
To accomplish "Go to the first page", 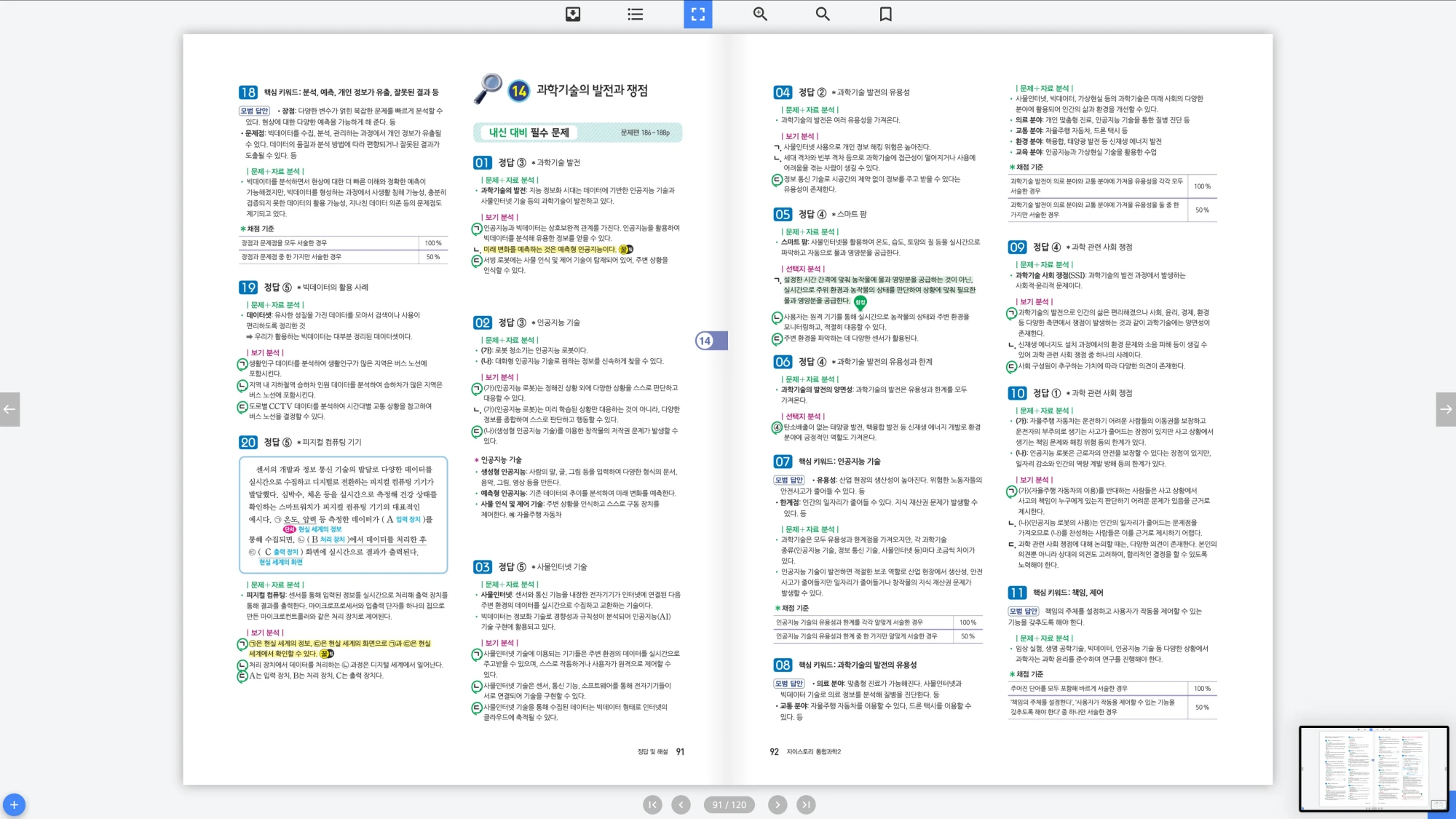I will 652,804.
